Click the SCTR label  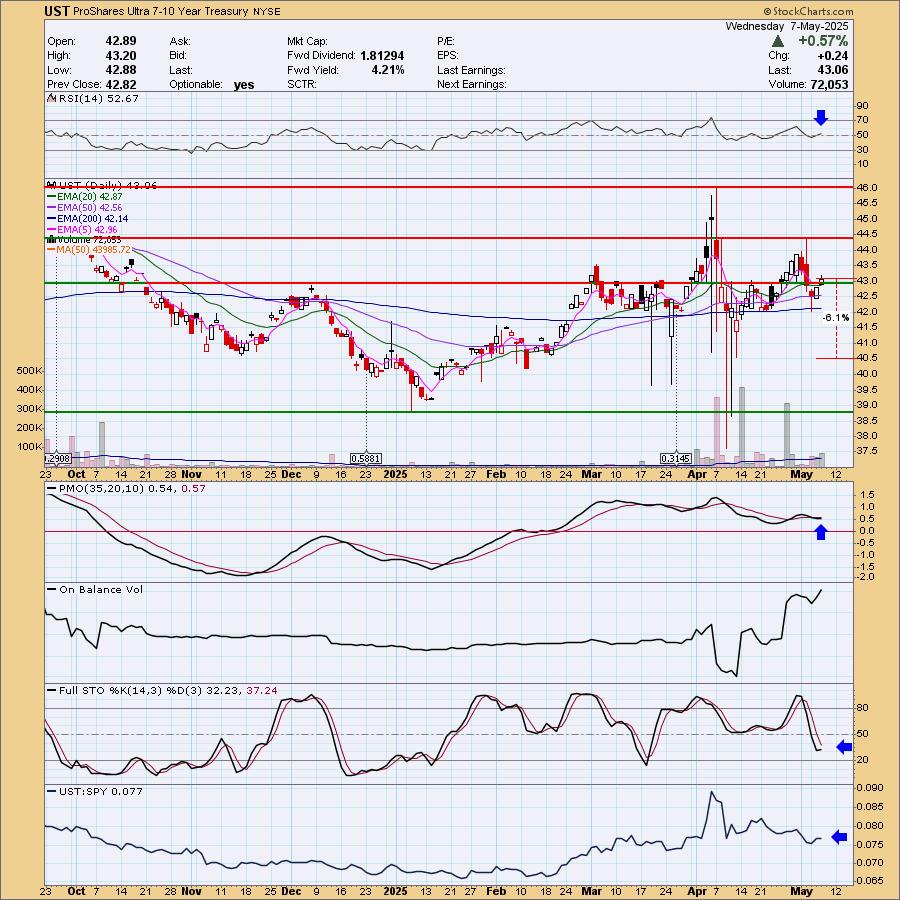pos(301,84)
